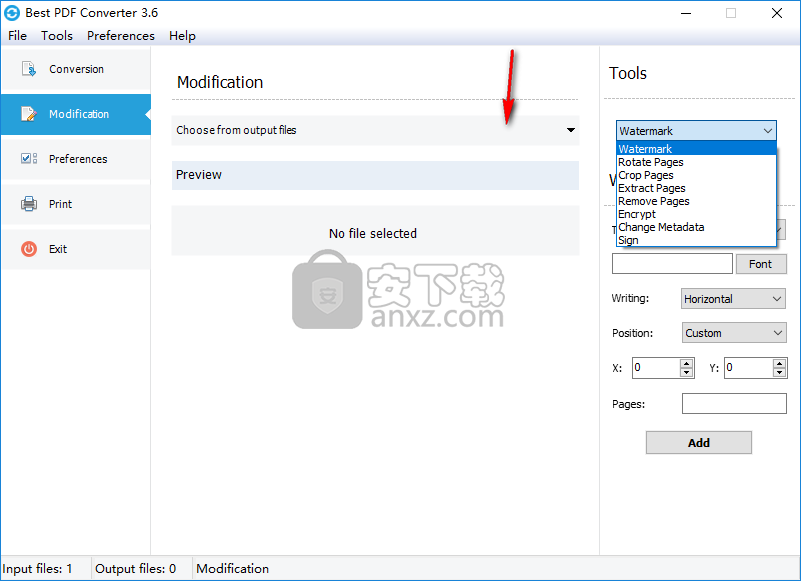This screenshot has width=801, height=581.
Task: Select the Modification sidebar tab label
Action: pos(79,114)
